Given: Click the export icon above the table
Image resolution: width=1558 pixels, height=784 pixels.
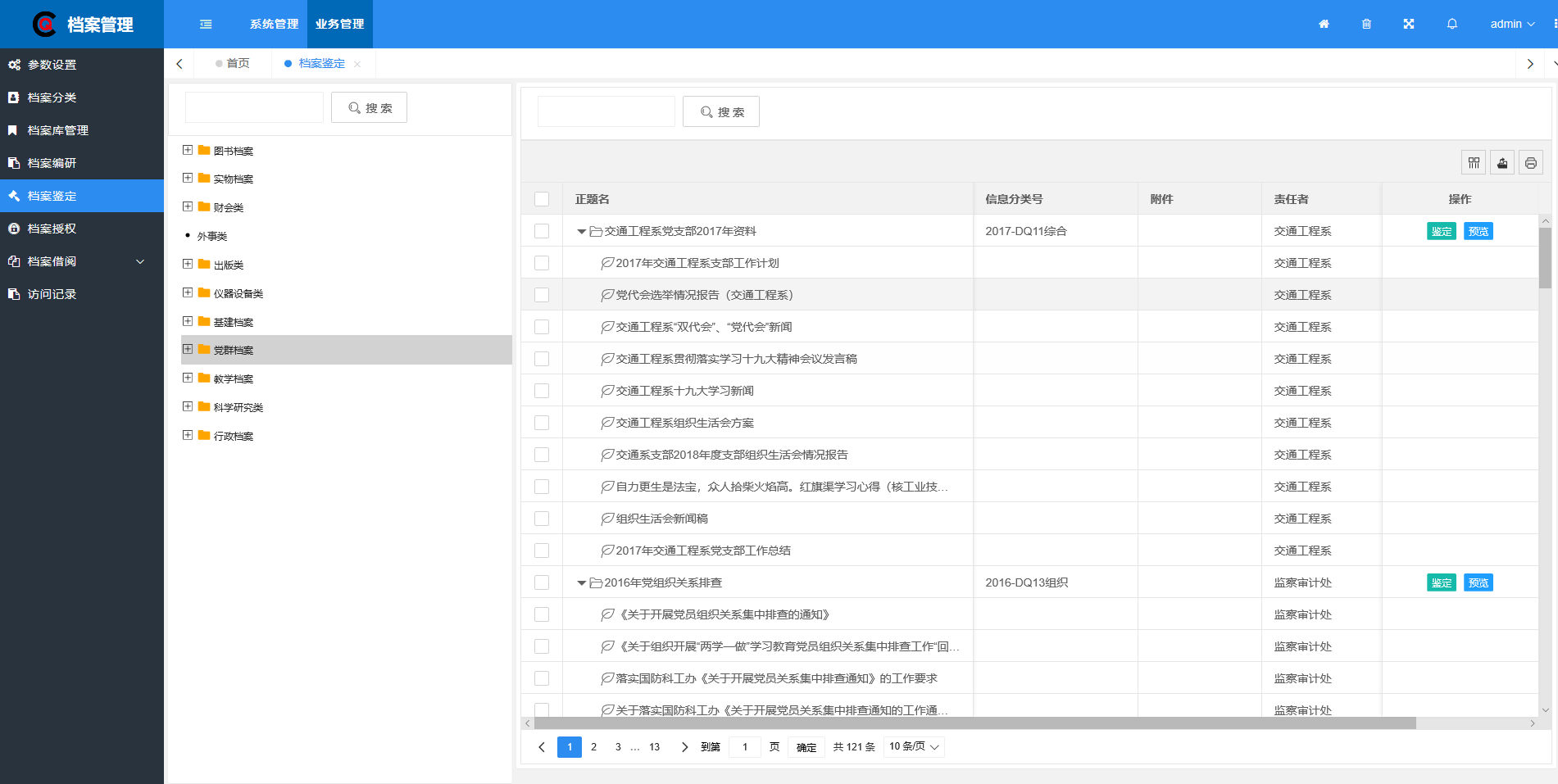Looking at the screenshot, I should 1501,162.
